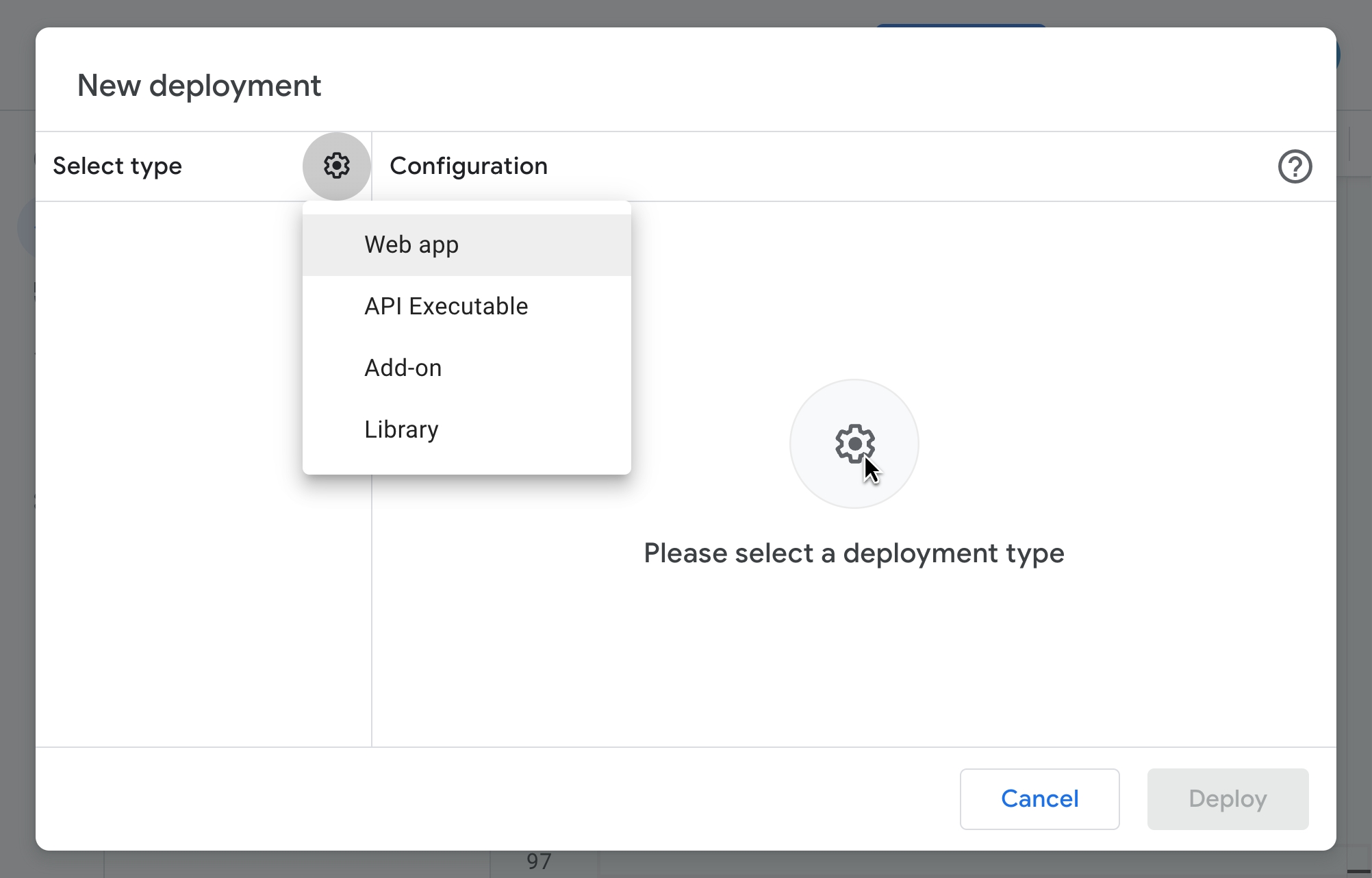The height and width of the screenshot is (878, 1372).
Task: Click blue circle at dialog's top-right edge
Action: coord(1338,55)
